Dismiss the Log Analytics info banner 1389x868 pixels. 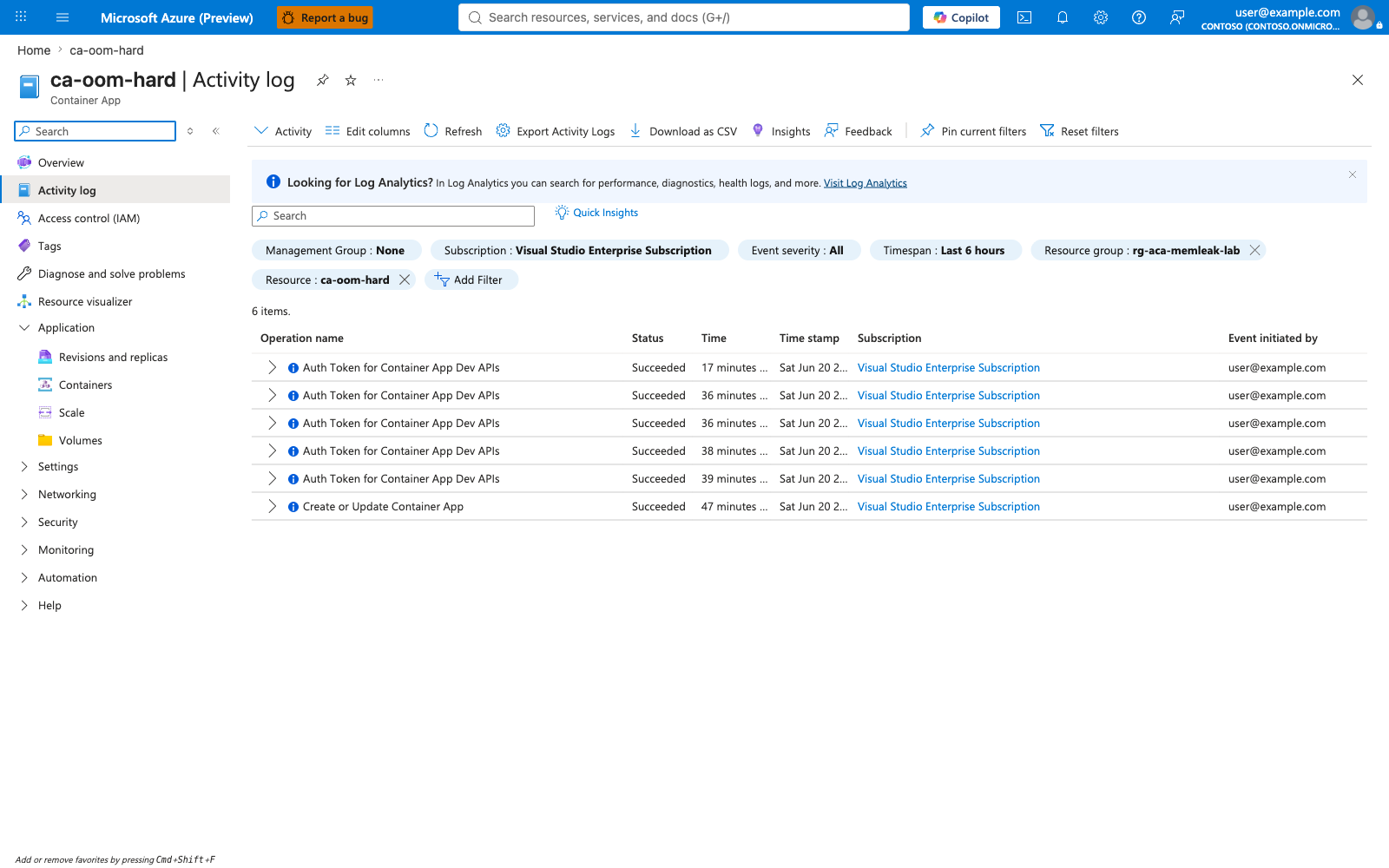coord(1353,174)
